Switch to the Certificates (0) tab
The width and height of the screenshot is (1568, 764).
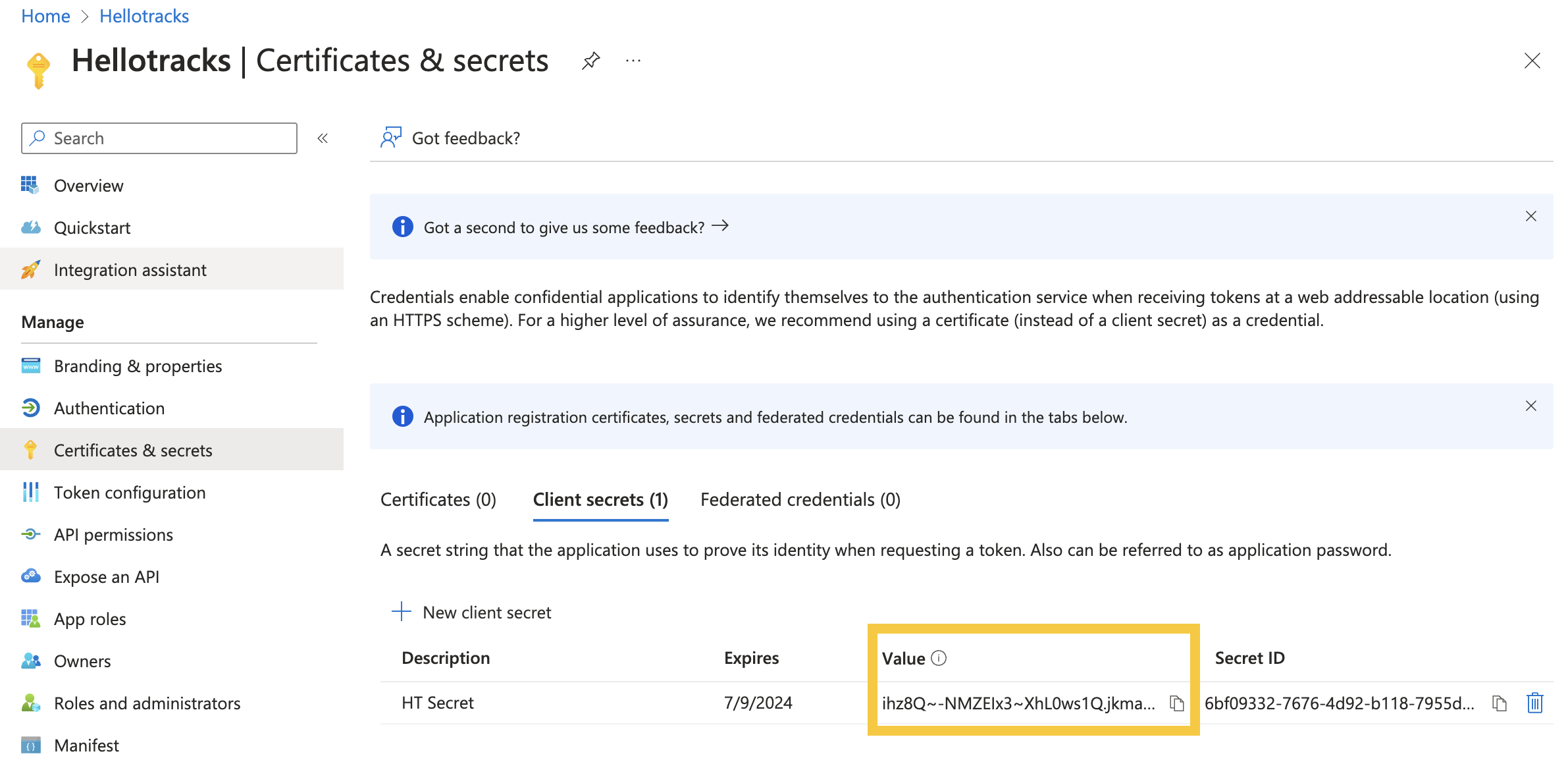click(x=438, y=500)
